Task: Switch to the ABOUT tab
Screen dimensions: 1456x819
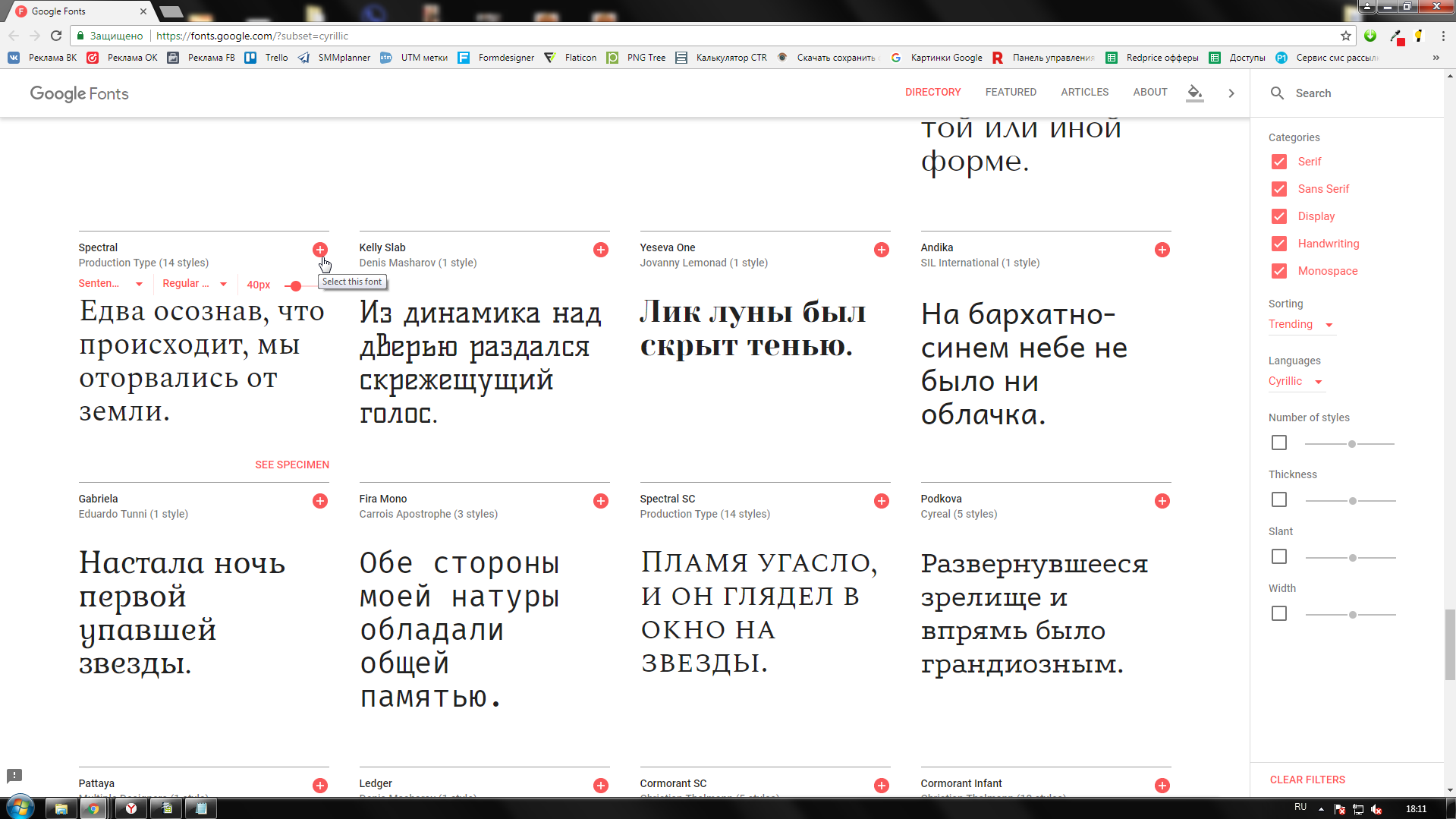Action: 1149,92
